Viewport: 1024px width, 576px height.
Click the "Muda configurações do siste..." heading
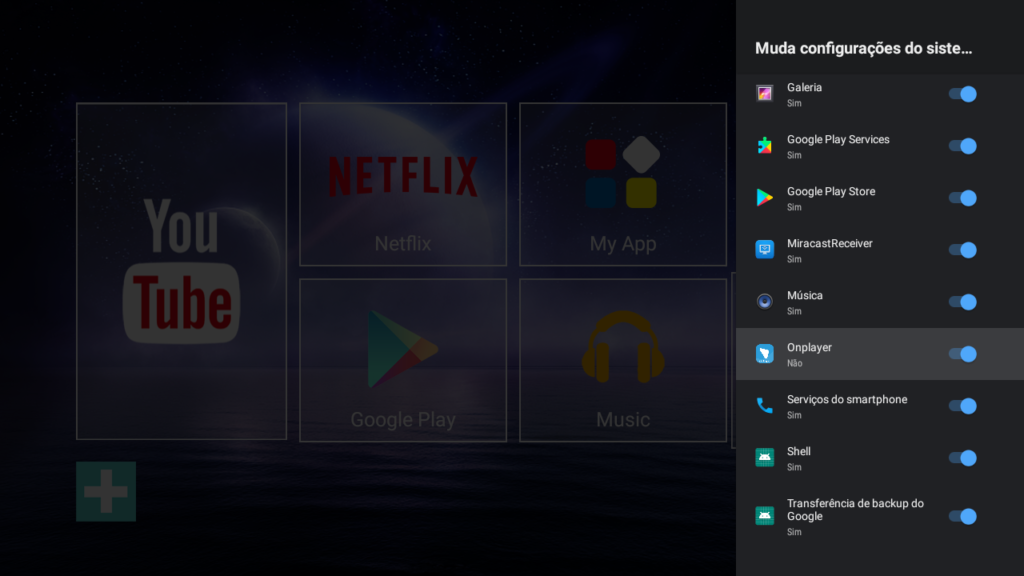pyautogui.click(x=863, y=48)
